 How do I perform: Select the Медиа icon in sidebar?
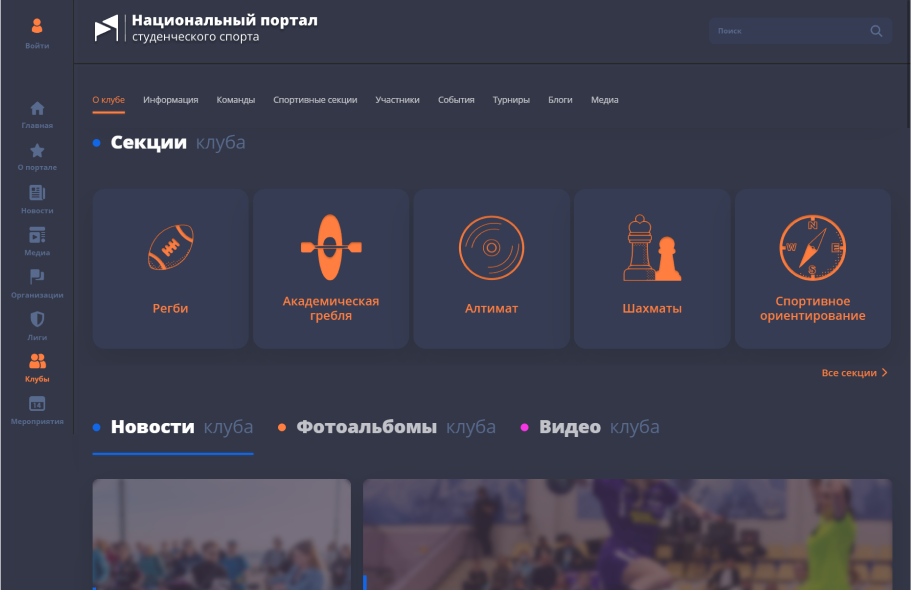tap(37, 236)
